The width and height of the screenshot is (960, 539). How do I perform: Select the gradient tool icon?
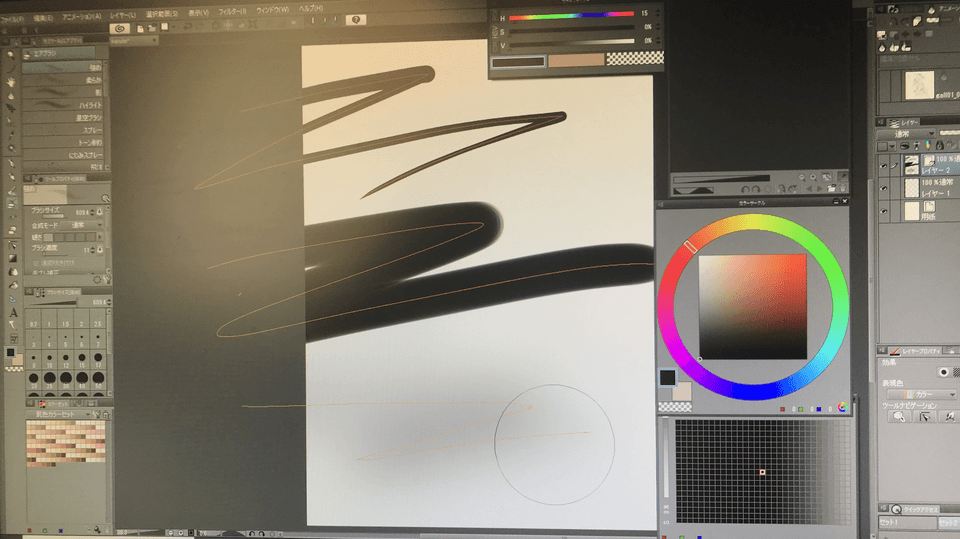[13, 258]
